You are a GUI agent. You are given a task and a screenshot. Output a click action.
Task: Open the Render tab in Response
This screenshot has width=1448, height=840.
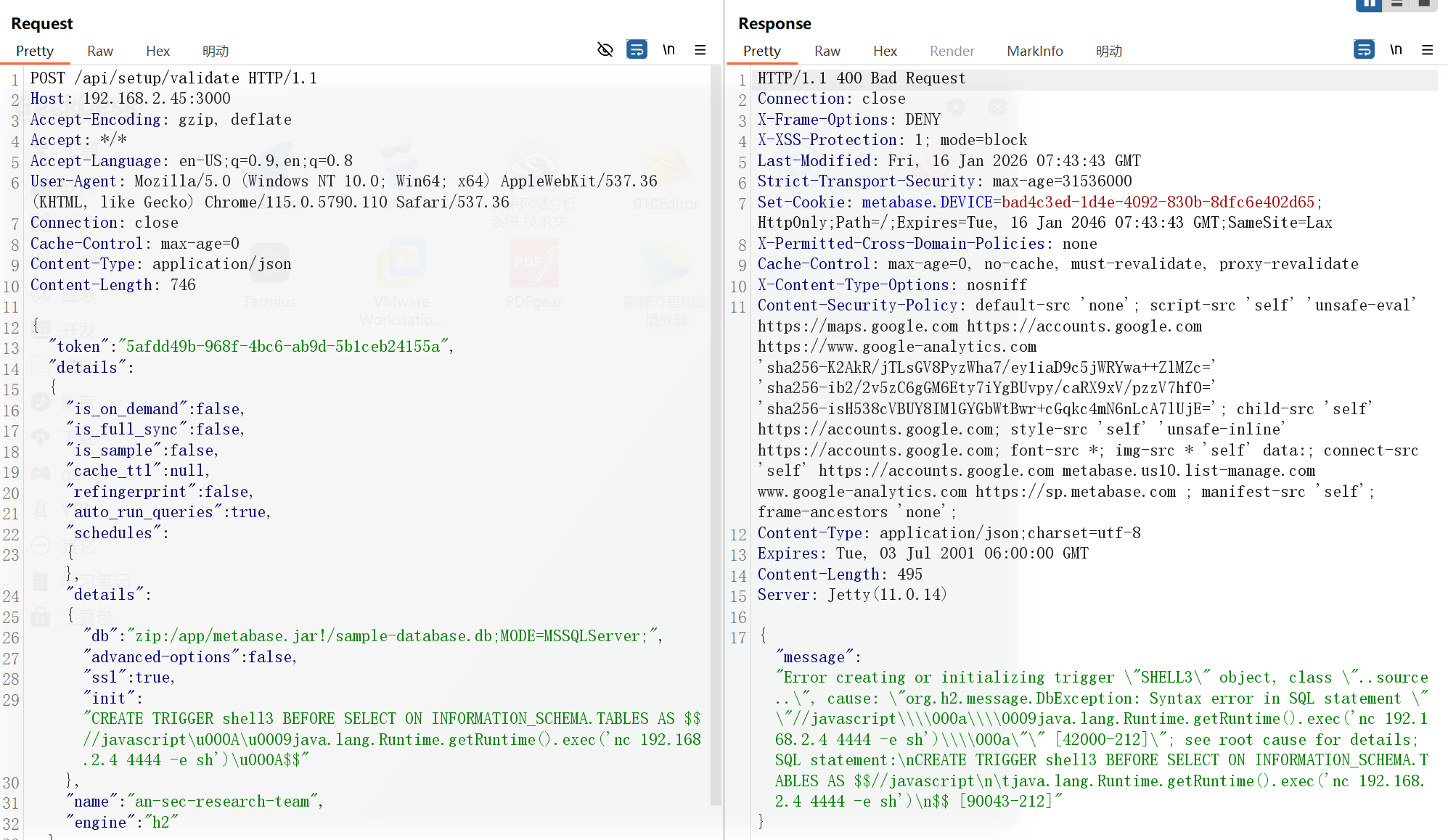click(952, 51)
